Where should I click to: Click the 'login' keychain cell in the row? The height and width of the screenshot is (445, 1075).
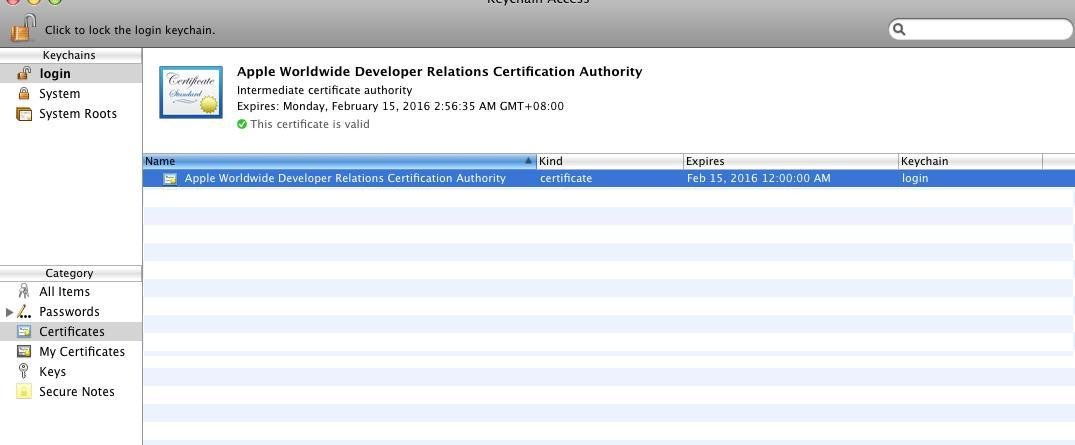coord(915,178)
